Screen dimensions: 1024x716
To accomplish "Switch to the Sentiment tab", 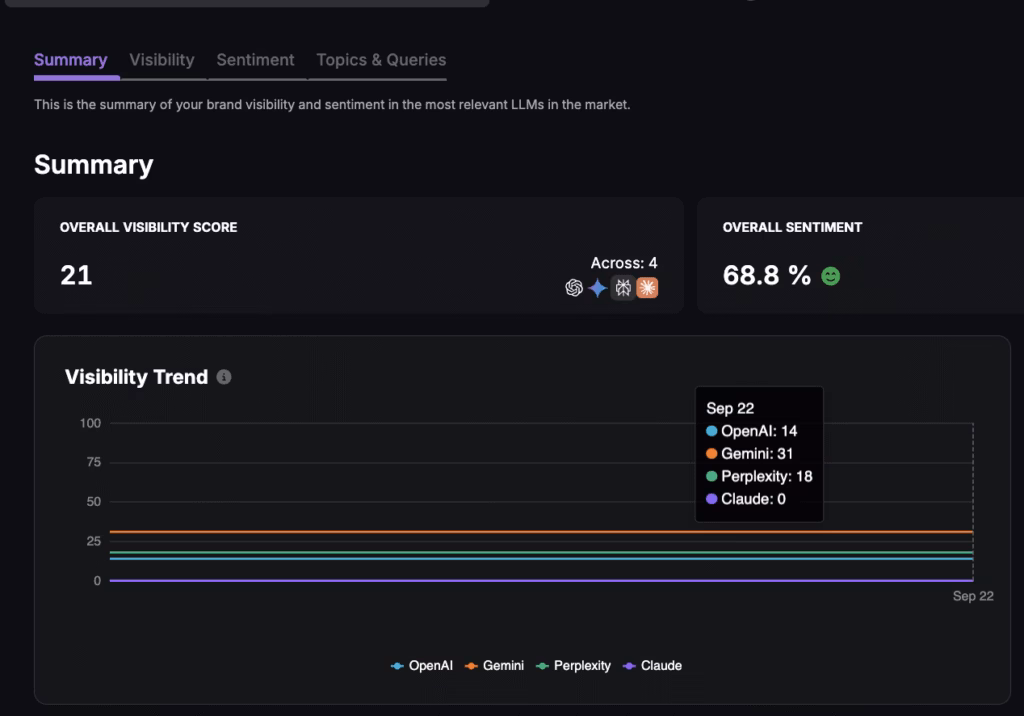I will tap(255, 60).
